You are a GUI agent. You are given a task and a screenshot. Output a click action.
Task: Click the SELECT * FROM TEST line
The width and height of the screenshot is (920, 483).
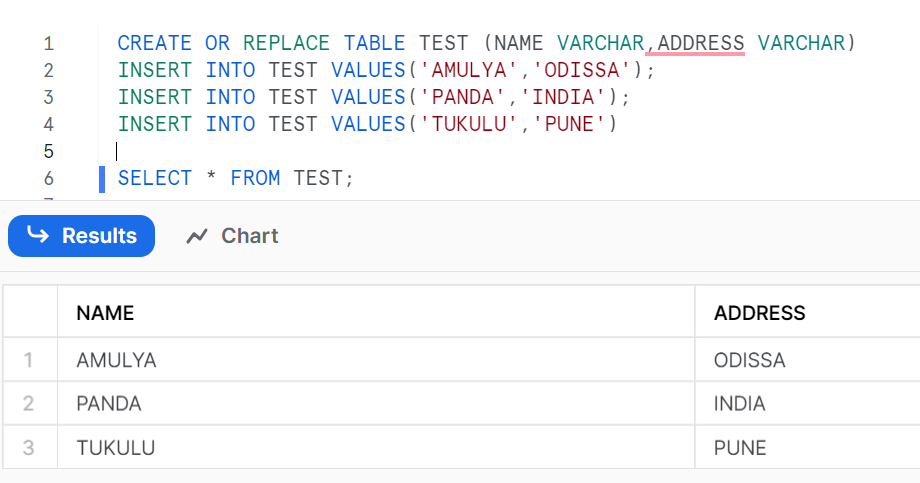(x=236, y=178)
